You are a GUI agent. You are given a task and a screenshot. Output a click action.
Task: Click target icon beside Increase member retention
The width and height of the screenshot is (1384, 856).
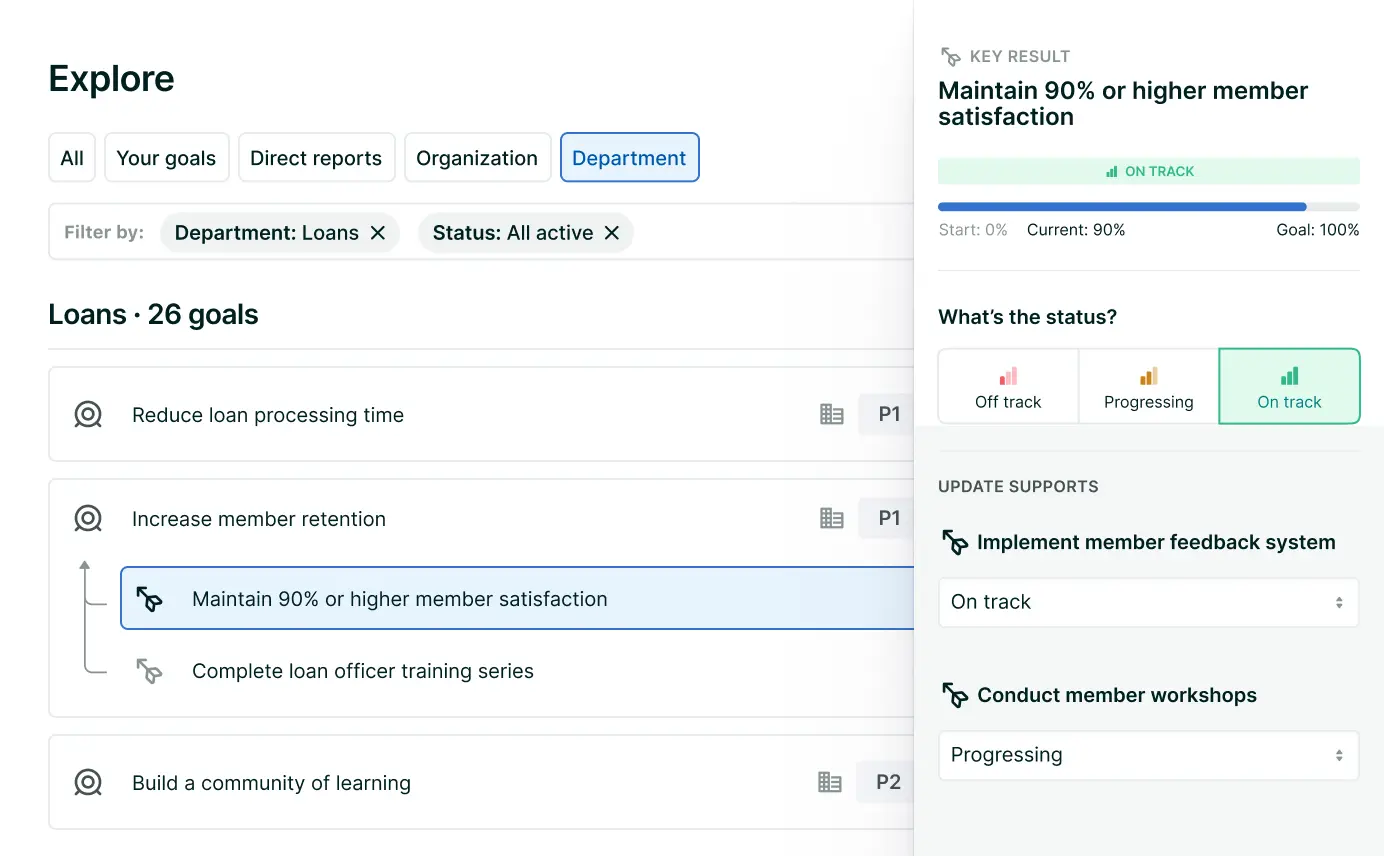click(88, 519)
